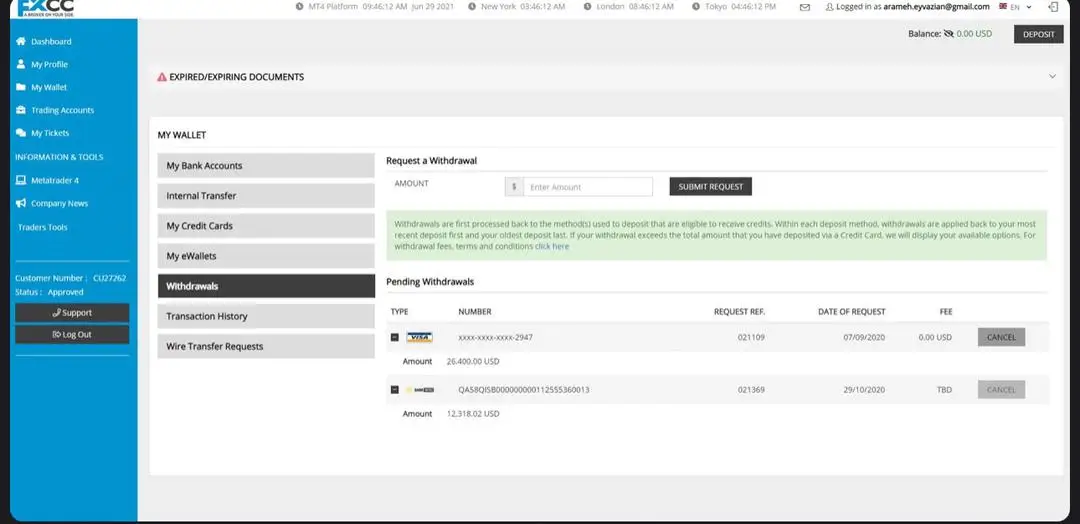Screen dimensions: 1080x524
Task: Click the request reference 021109
Action: [x=751, y=337]
